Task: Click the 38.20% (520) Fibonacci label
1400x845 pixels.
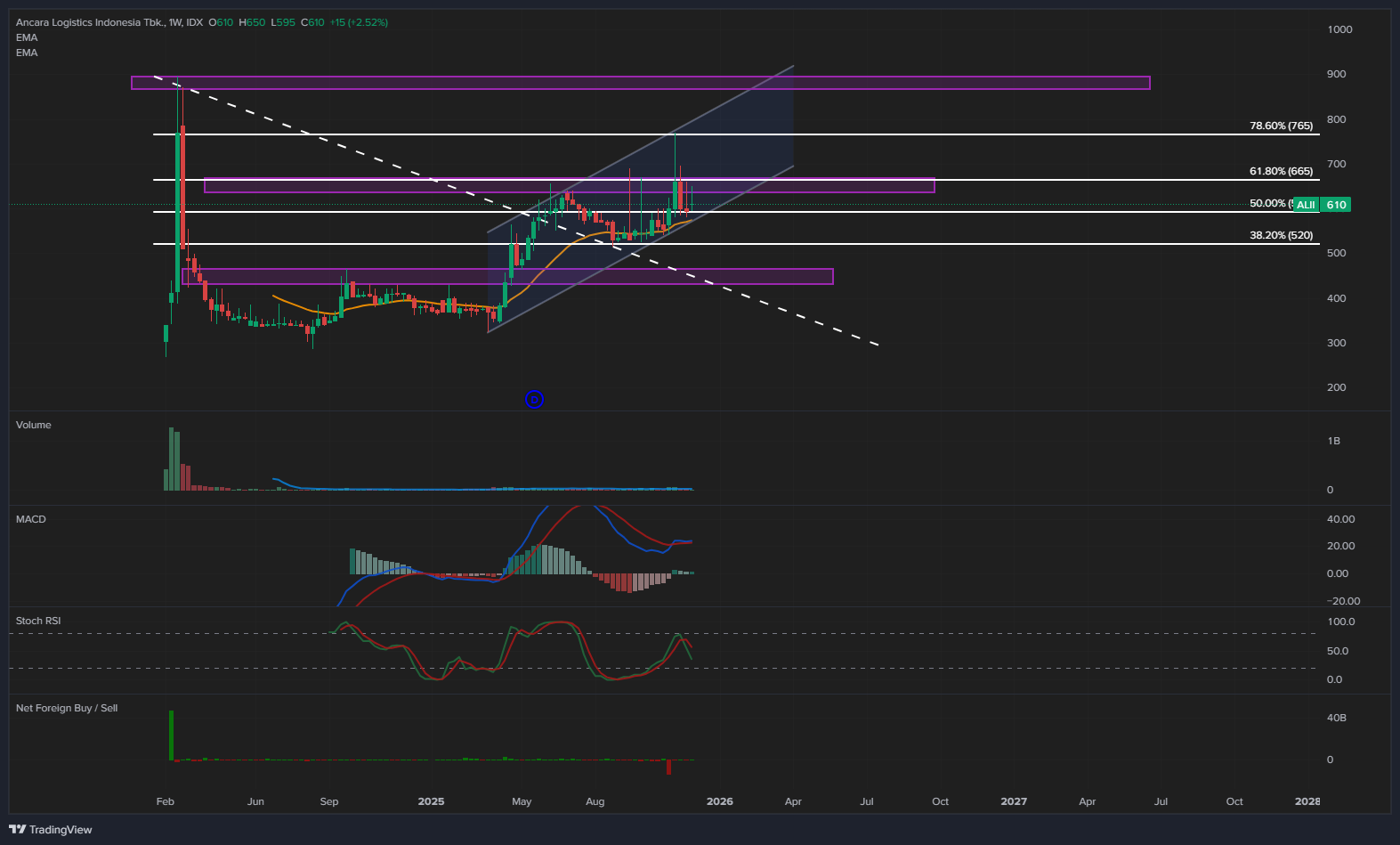Action: (1281, 235)
